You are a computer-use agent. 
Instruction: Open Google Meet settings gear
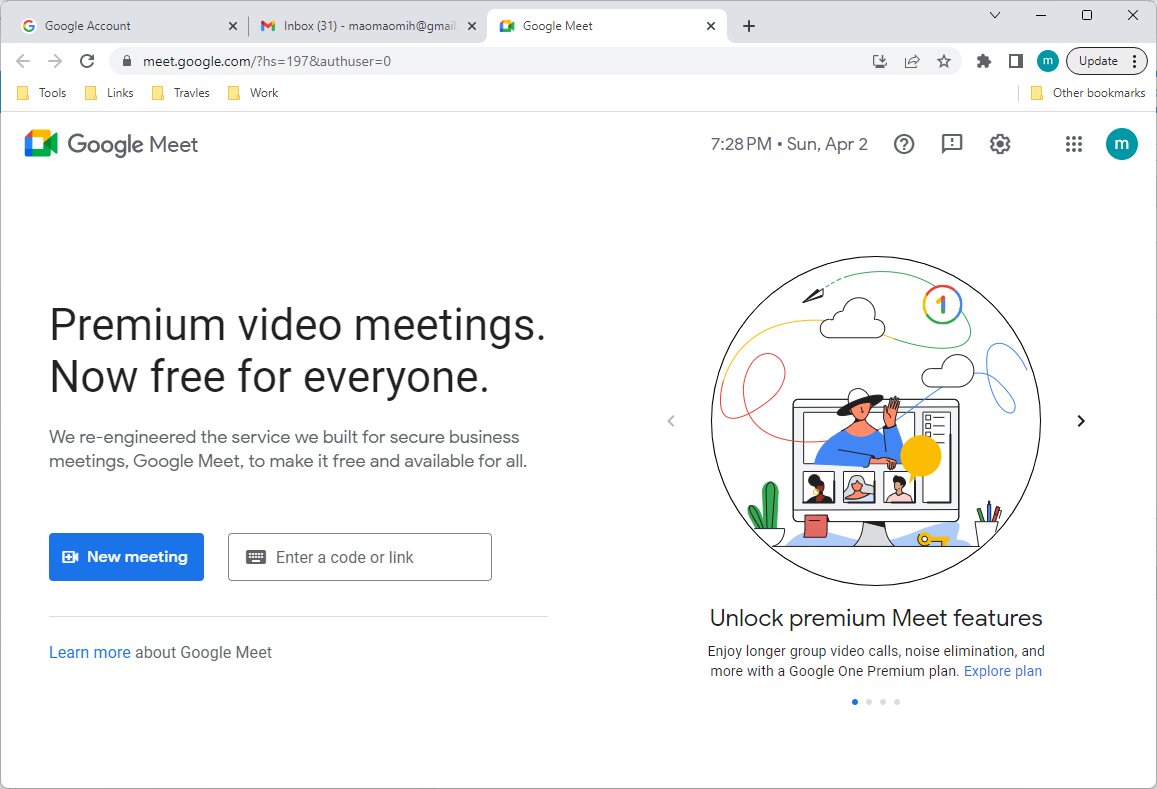coord(1000,144)
